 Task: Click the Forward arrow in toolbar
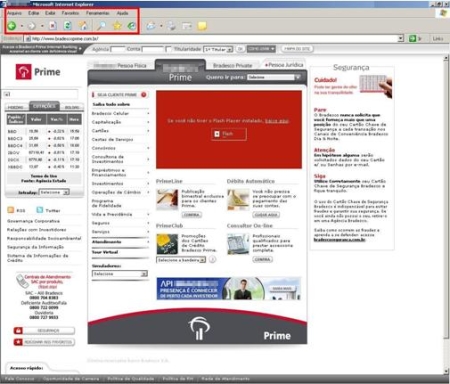click(x=32, y=26)
